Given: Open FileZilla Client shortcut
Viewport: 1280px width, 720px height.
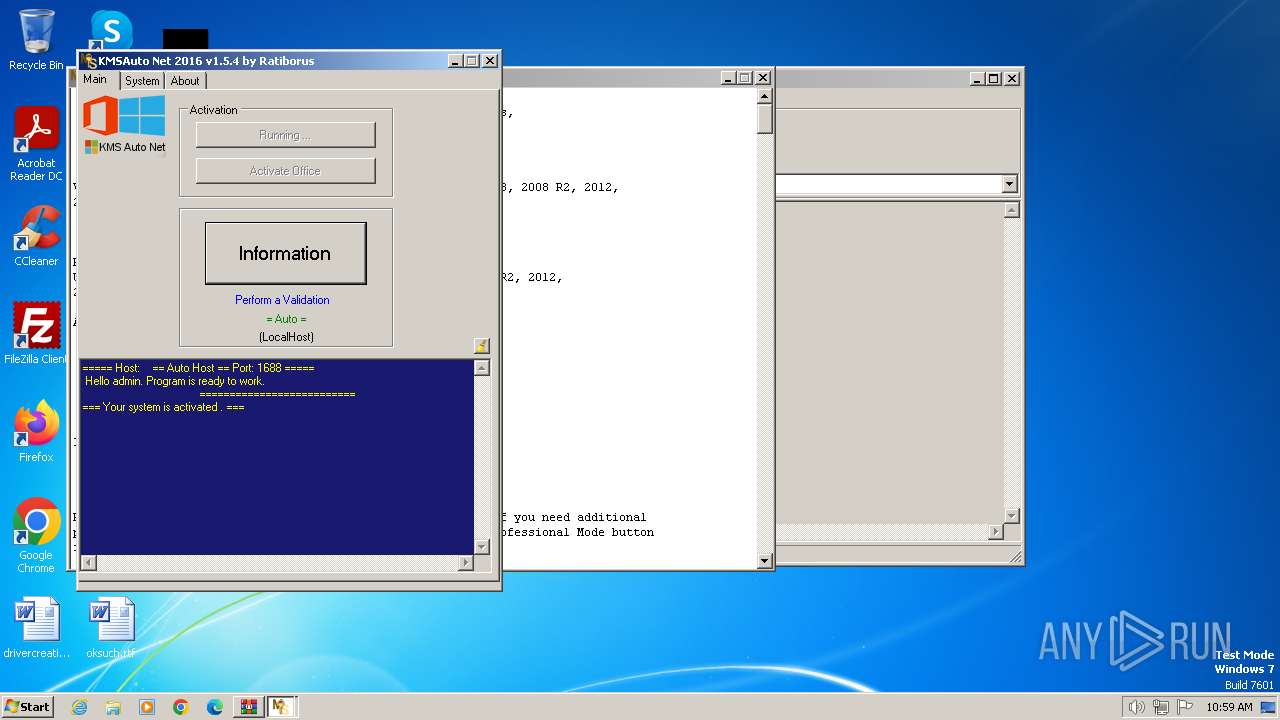Looking at the screenshot, I should point(36,334).
